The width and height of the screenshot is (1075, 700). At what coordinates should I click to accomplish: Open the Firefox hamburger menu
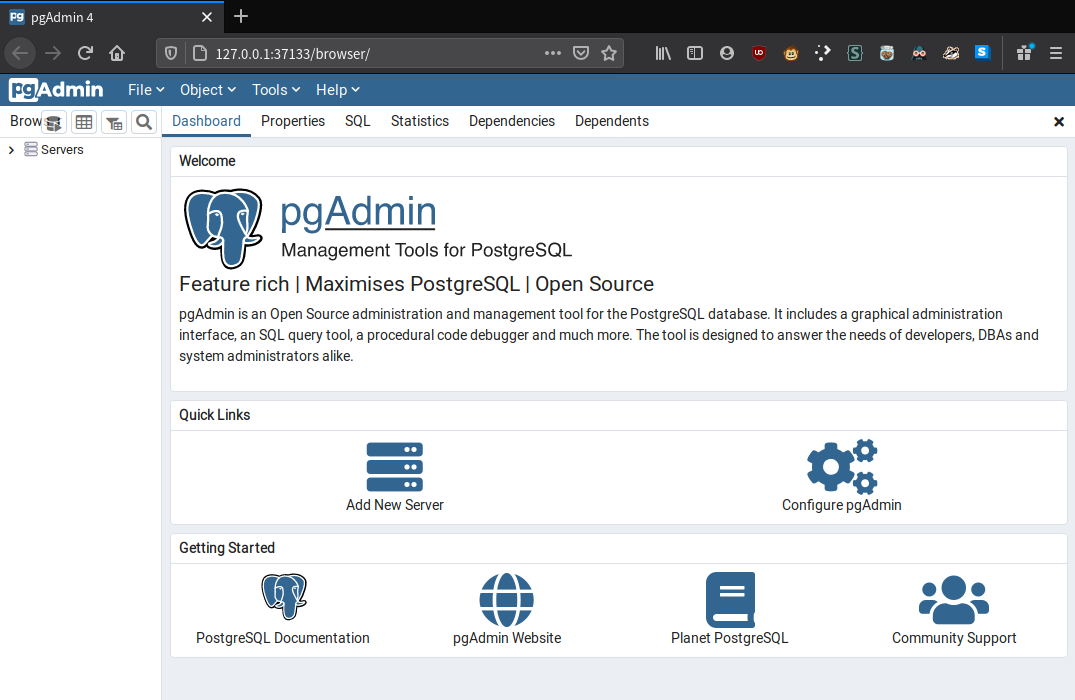[1056, 53]
